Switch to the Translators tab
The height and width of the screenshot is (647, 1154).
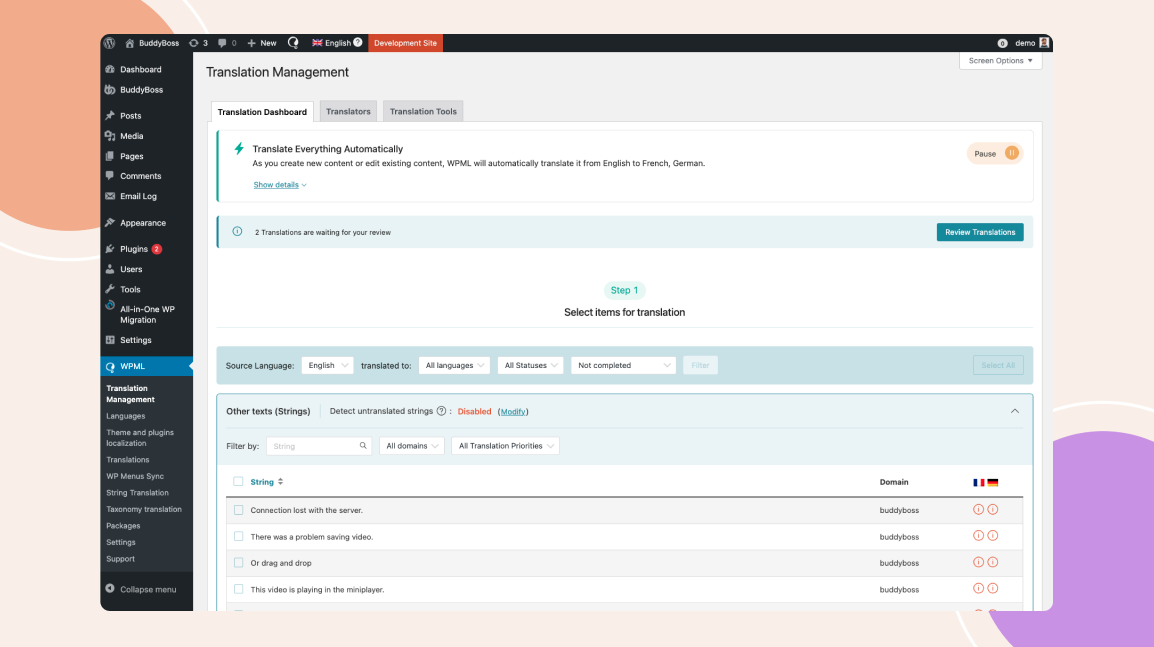pyautogui.click(x=348, y=111)
